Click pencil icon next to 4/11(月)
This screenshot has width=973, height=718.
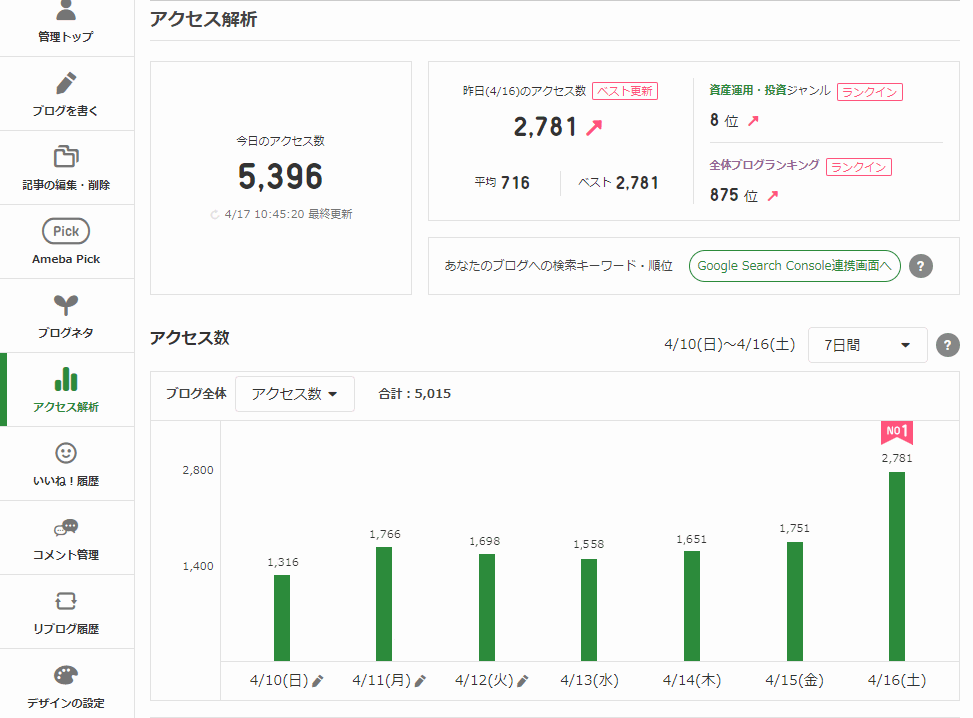click(x=420, y=681)
